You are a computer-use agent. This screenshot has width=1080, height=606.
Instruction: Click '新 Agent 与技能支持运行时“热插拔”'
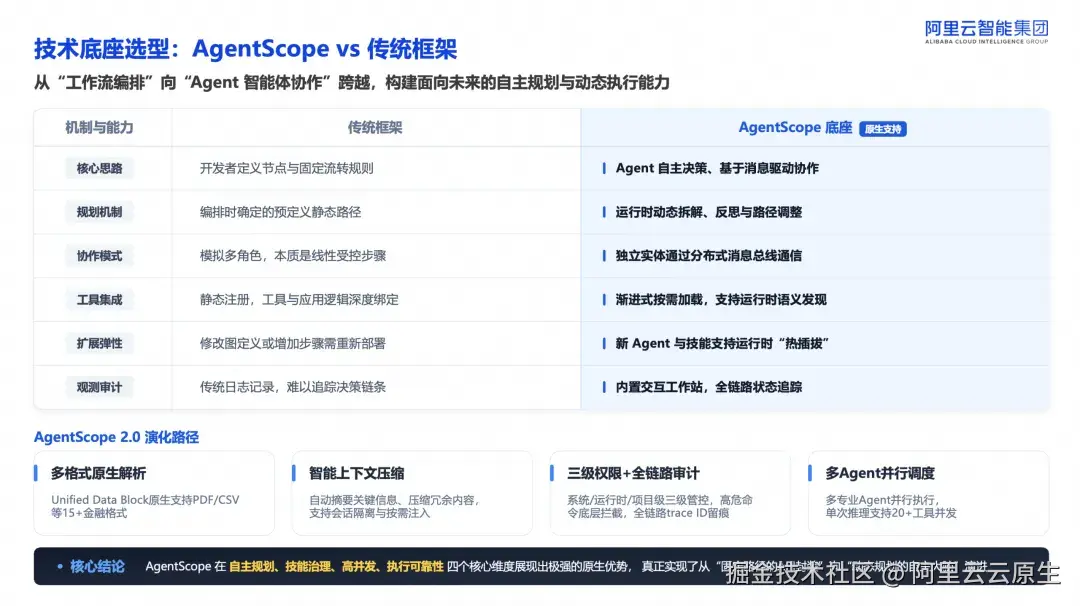pos(722,343)
